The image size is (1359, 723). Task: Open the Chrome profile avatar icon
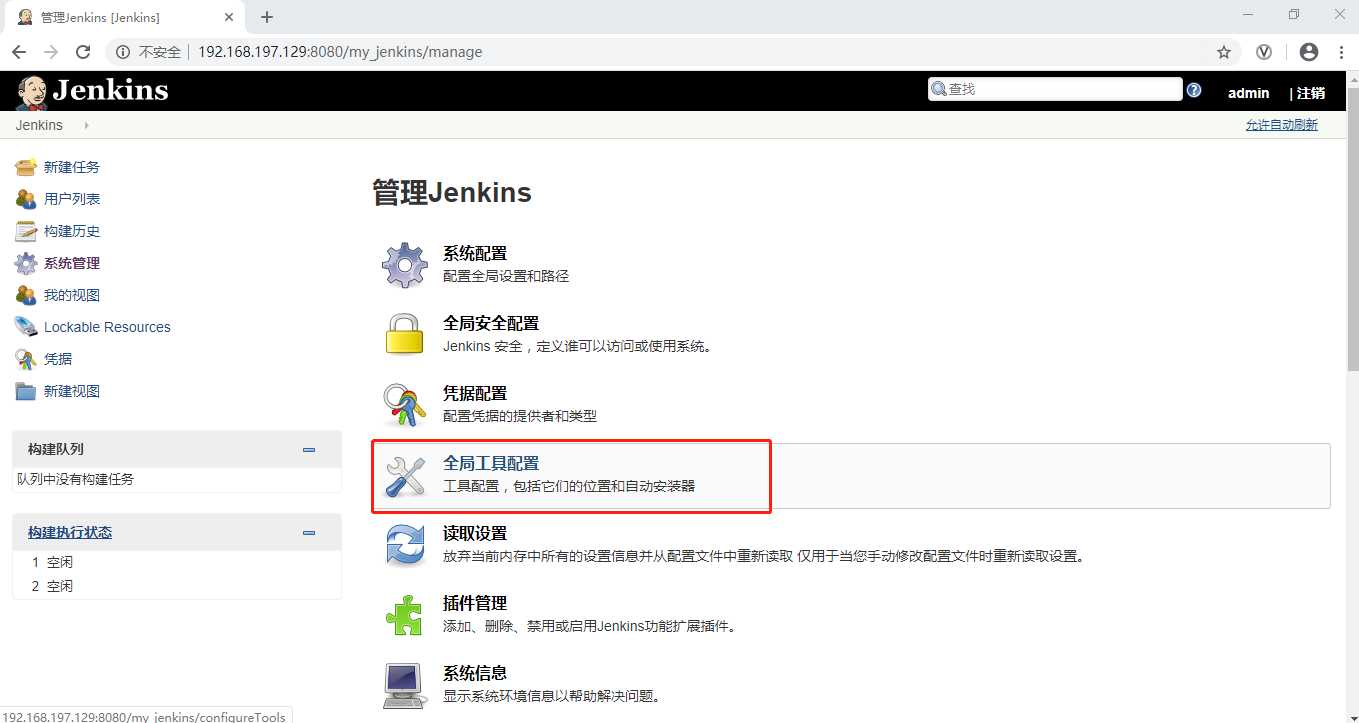tap(1309, 52)
